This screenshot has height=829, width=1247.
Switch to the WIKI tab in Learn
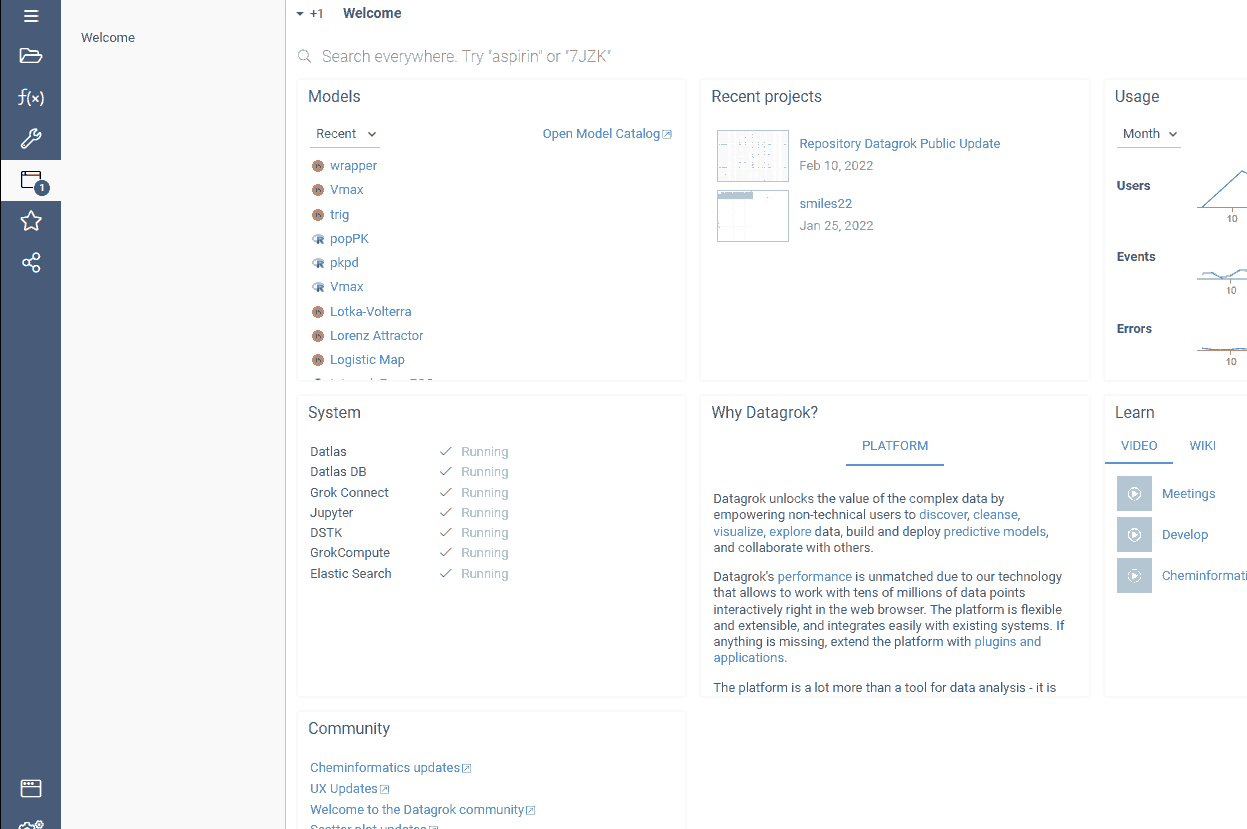point(1202,445)
